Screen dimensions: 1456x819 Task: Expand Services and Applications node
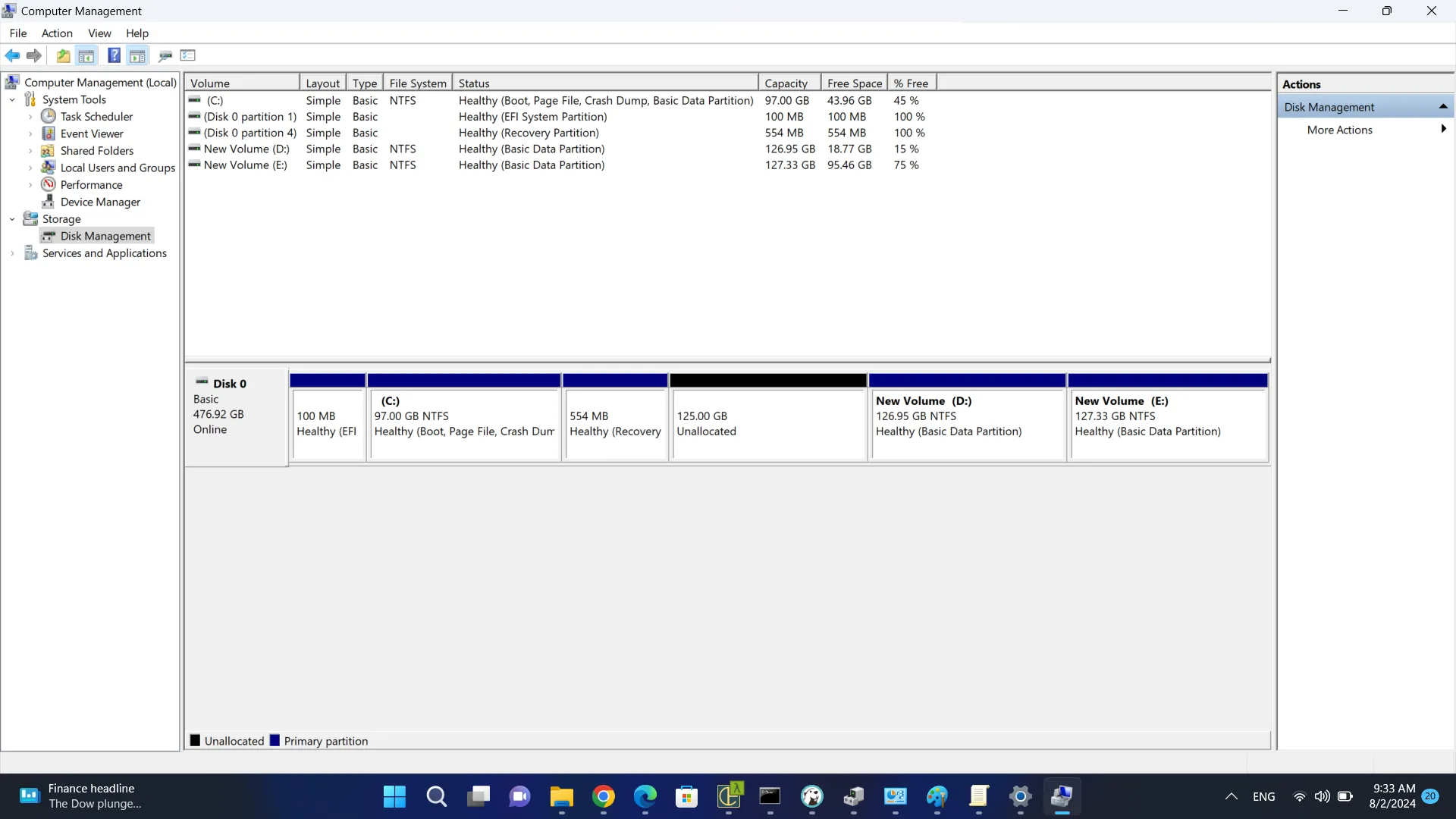coord(12,253)
